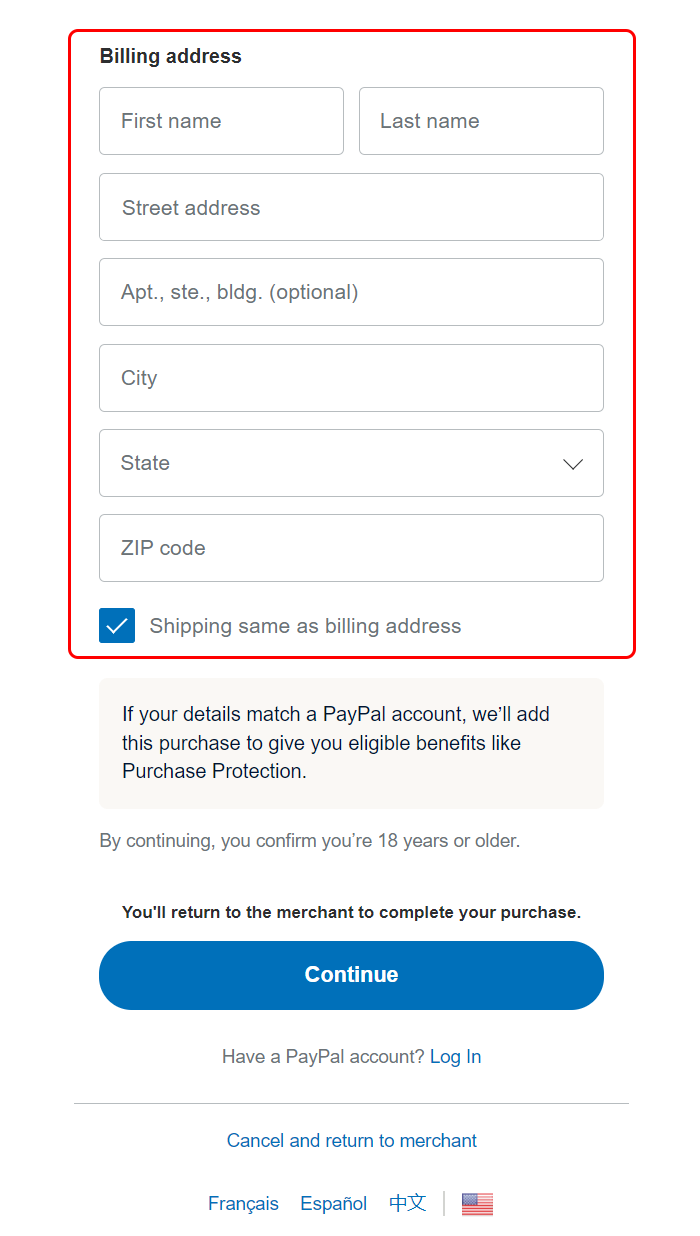This screenshot has width=700, height=1236.
Task: Select the Apt., ste., bldg. optional field
Action: point(351,292)
